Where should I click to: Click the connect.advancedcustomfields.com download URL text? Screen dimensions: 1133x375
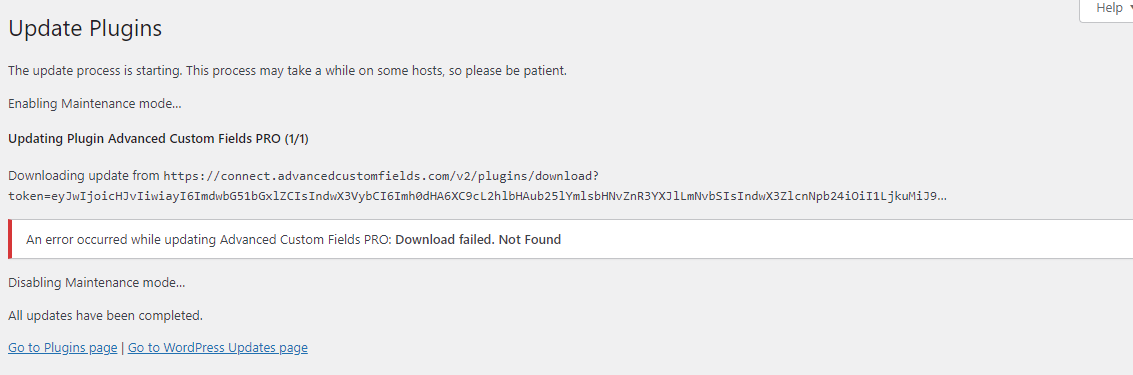click(x=381, y=176)
